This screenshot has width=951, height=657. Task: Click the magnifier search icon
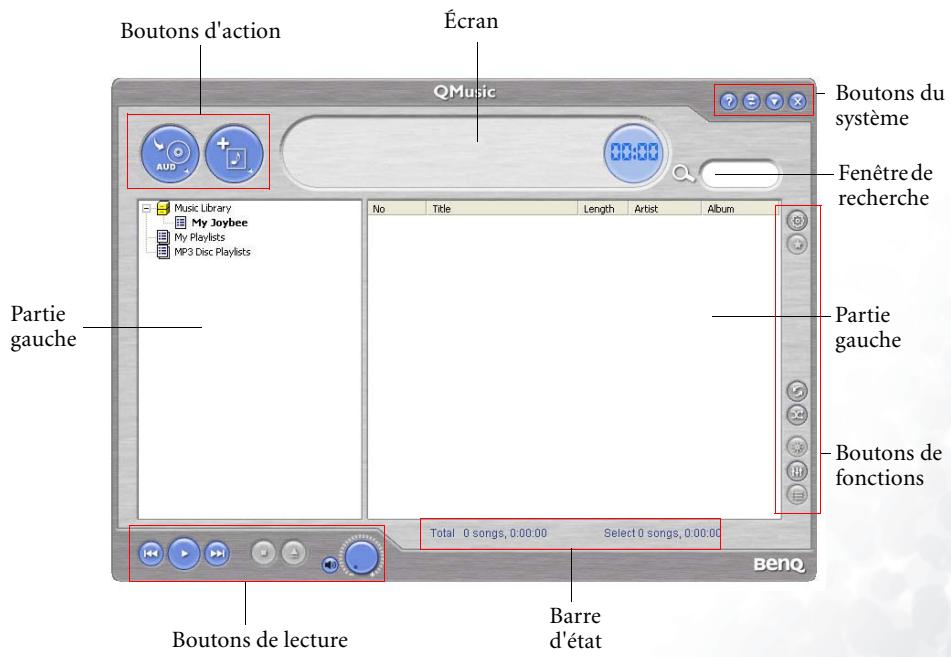[684, 174]
